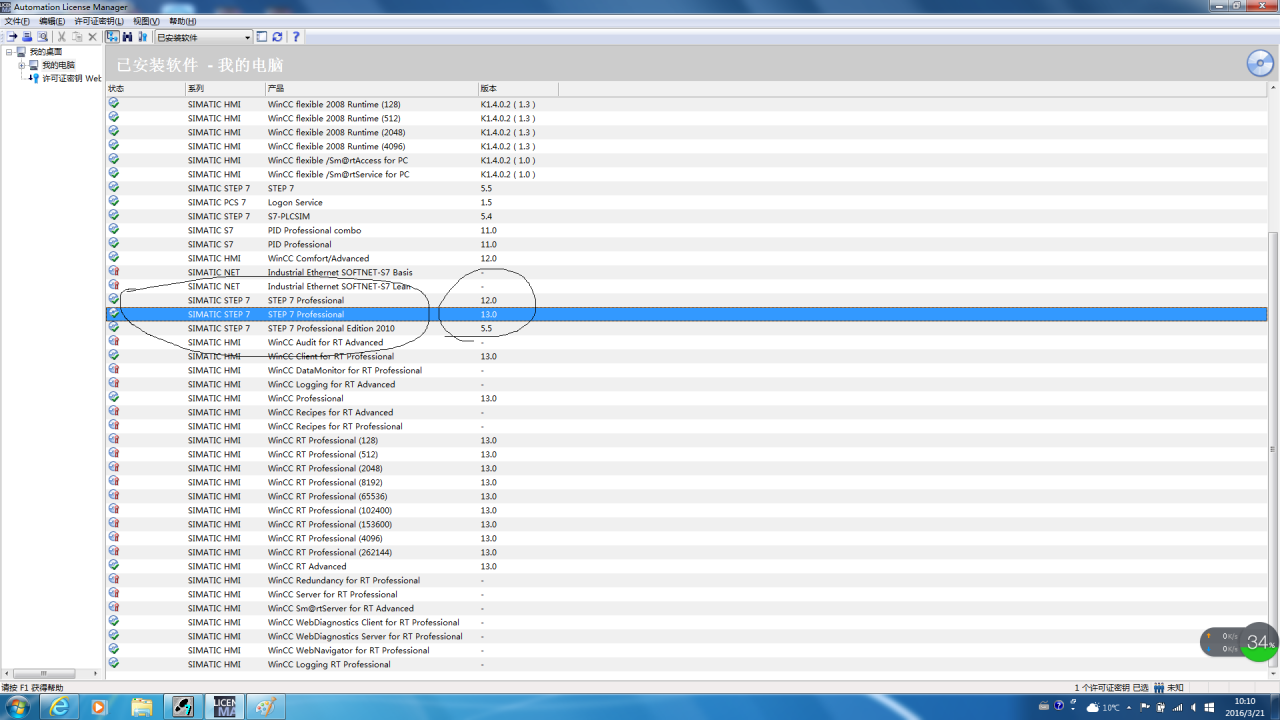Click the binoculars search toolbar icon

coord(128,37)
